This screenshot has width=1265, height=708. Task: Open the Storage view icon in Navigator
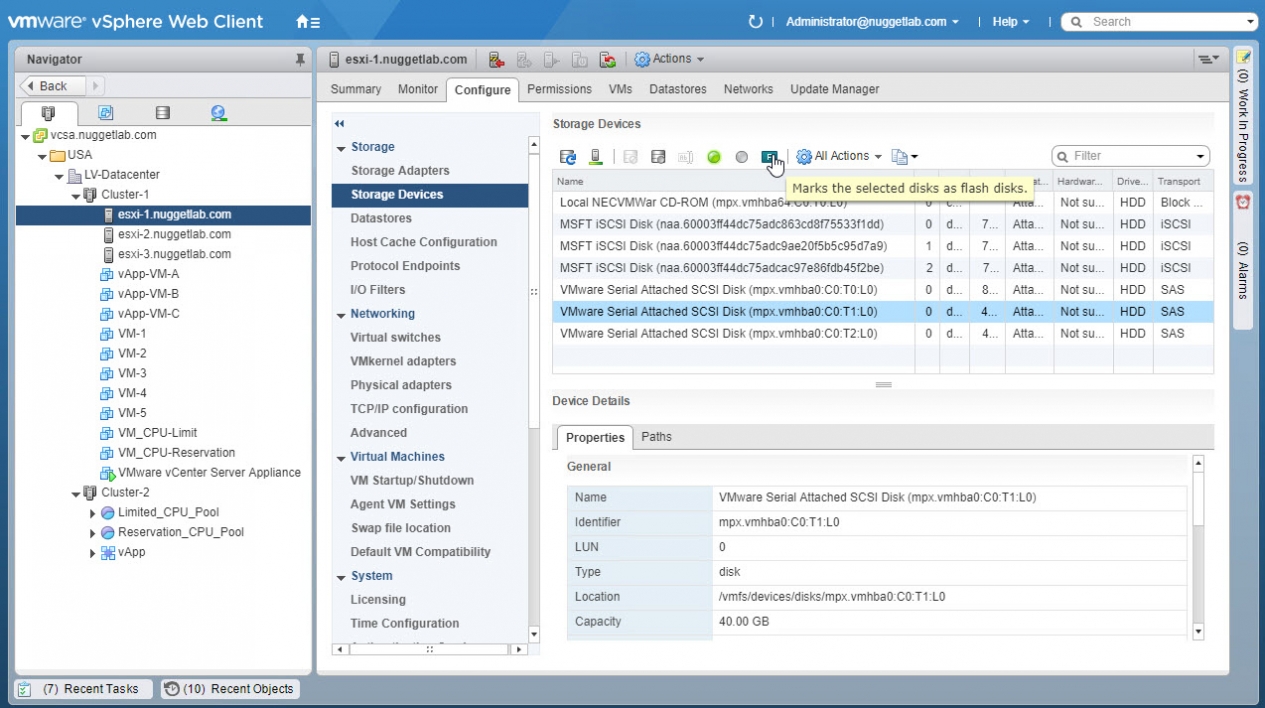[163, 113]
